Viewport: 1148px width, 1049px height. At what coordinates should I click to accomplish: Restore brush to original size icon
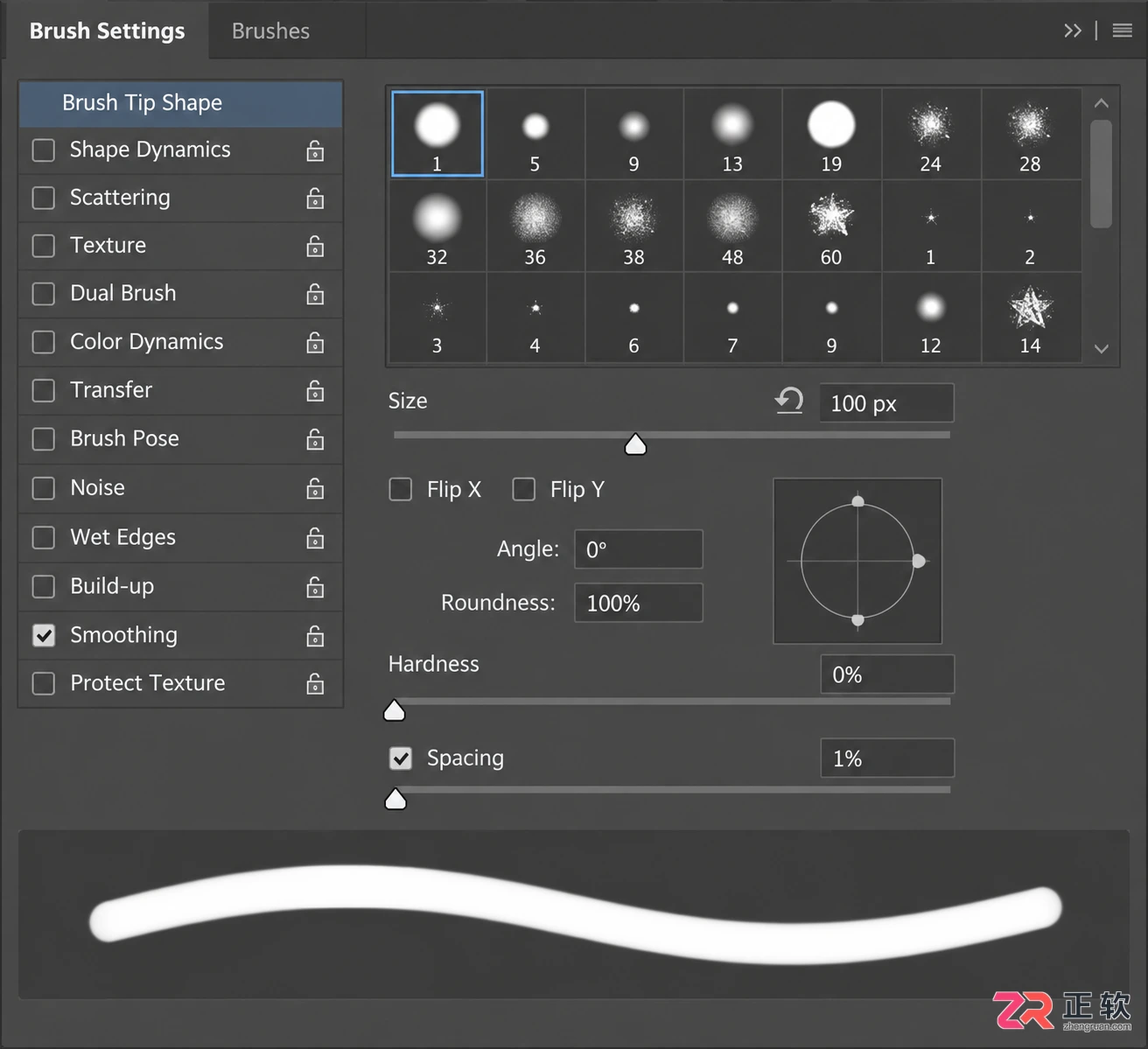tap(789, 402)
